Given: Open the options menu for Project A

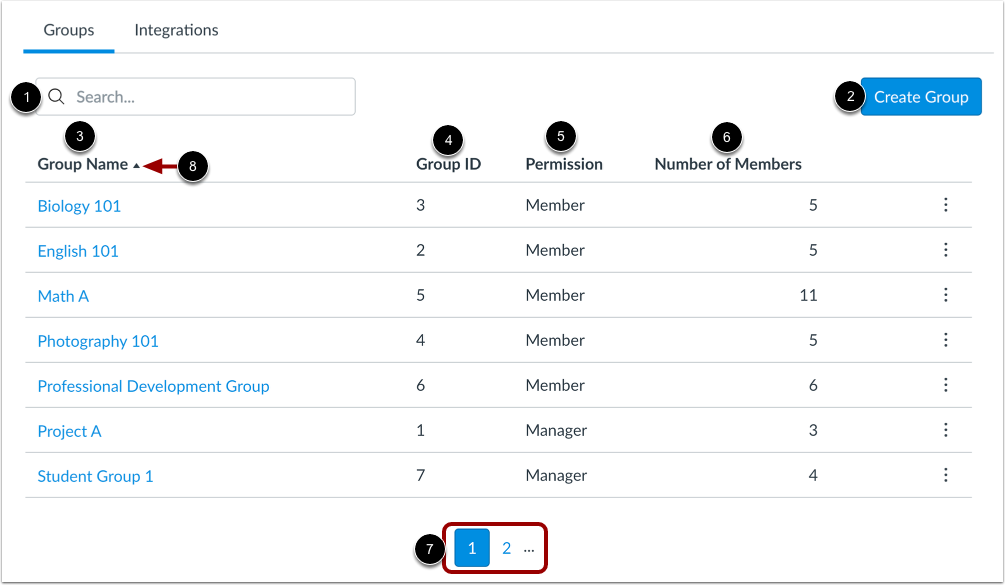Looking at the screenshot, I should click(x=946, y=430).
